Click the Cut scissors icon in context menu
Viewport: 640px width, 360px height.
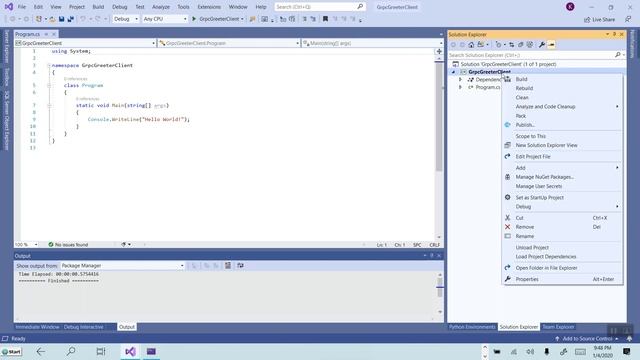(x=507, y=218)
